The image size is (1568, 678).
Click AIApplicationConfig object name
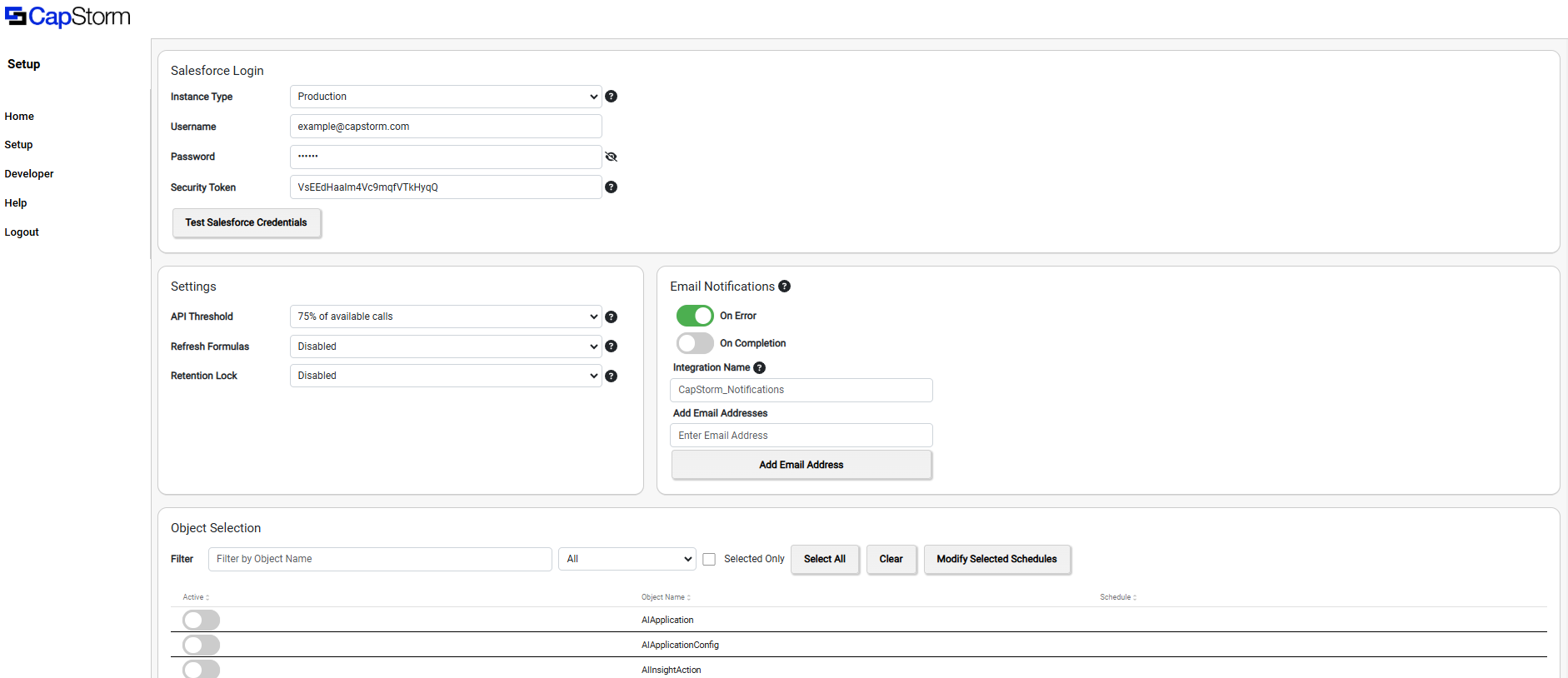point(680,645)
